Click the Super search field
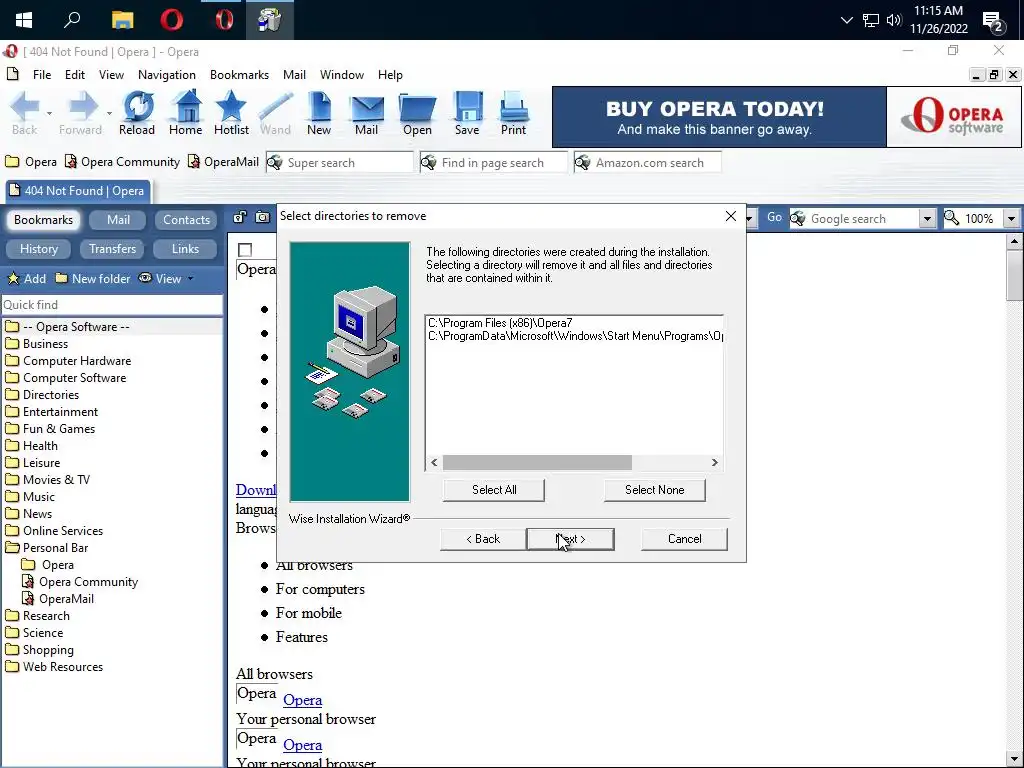The width and height of the screenshot is (1024, 768). pyautogui.click(x=340, y=163)
